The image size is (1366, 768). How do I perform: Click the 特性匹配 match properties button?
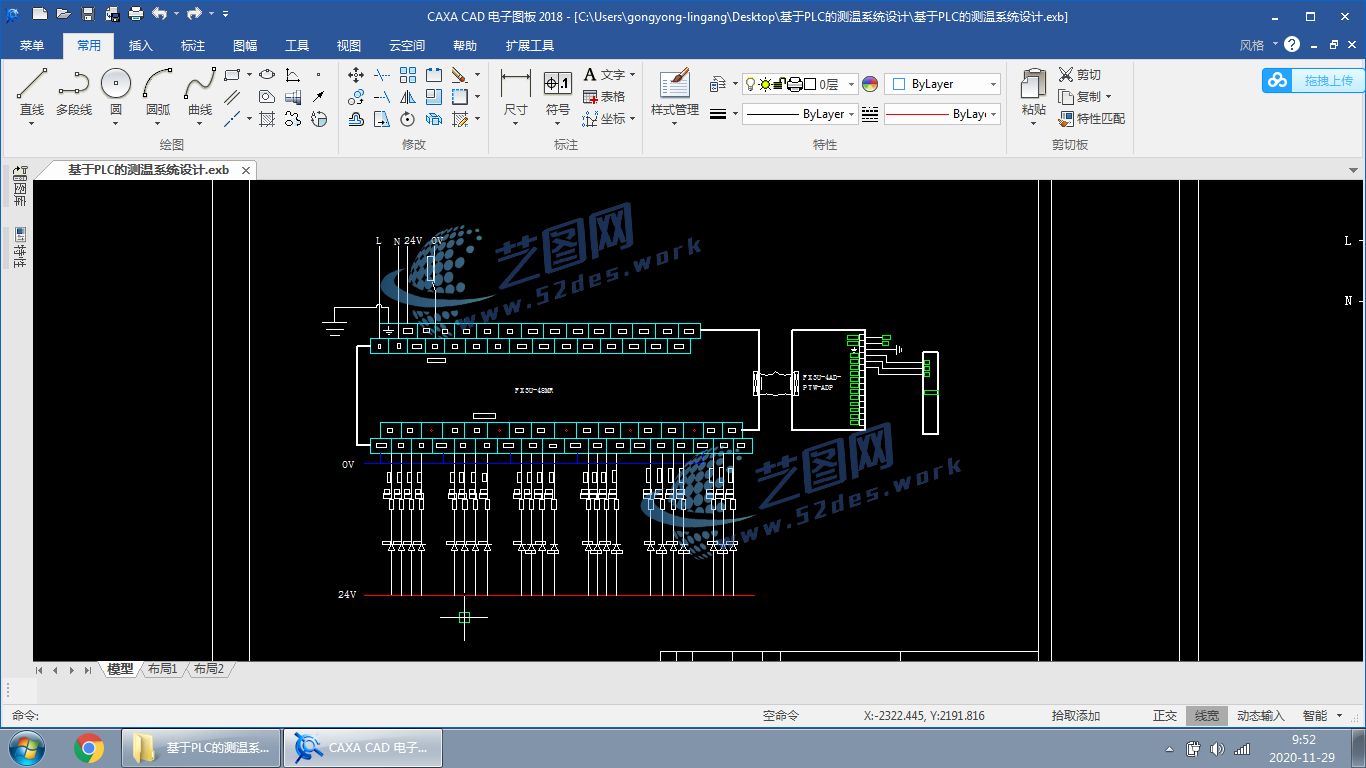(1092, 119)
